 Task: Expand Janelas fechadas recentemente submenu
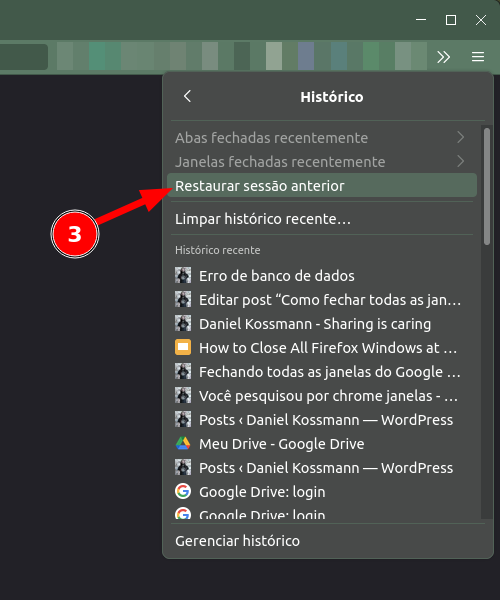[x=322, y=162]
